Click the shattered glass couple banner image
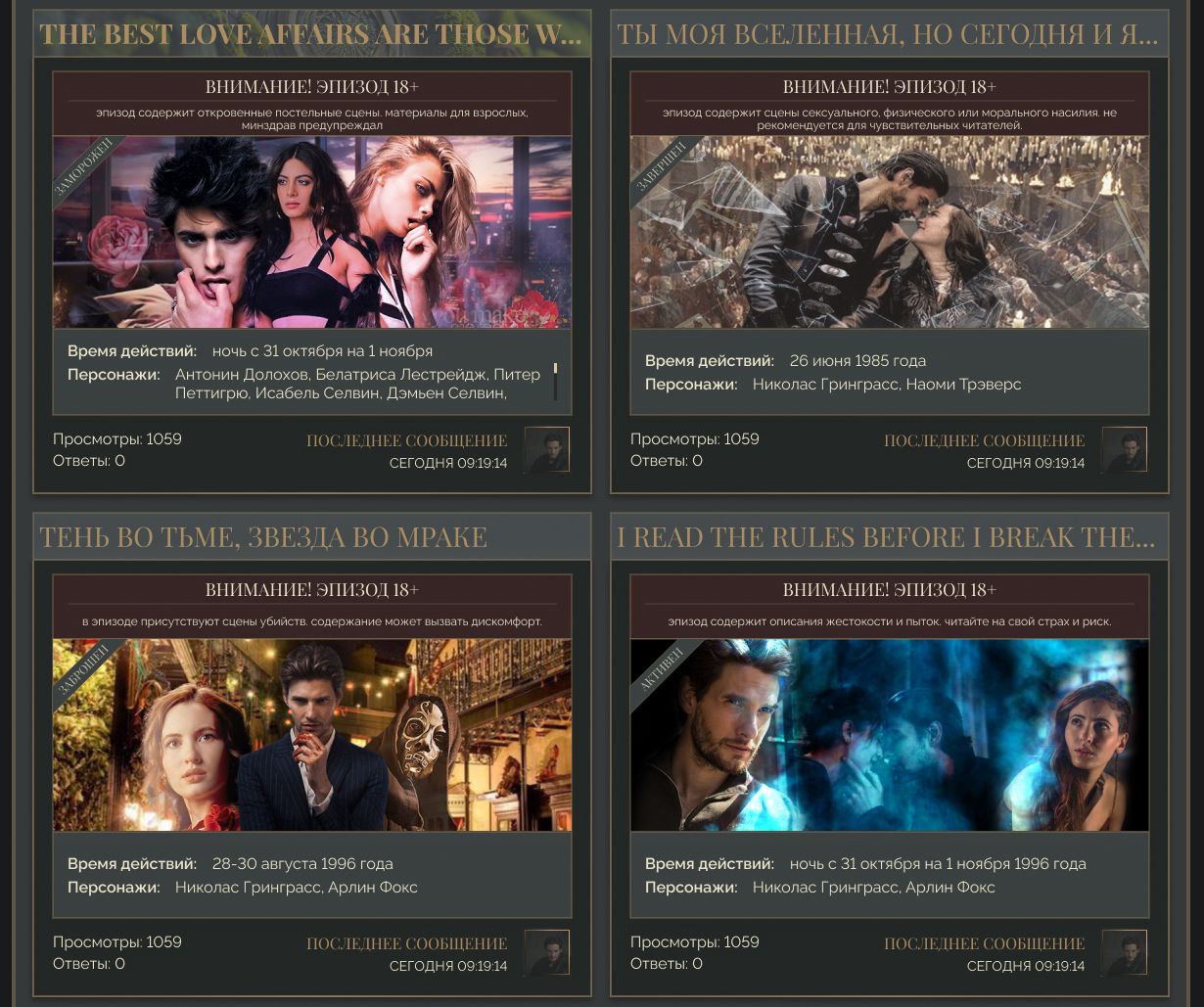Viewport: 1204px width, 1007px height. [890, 232]
